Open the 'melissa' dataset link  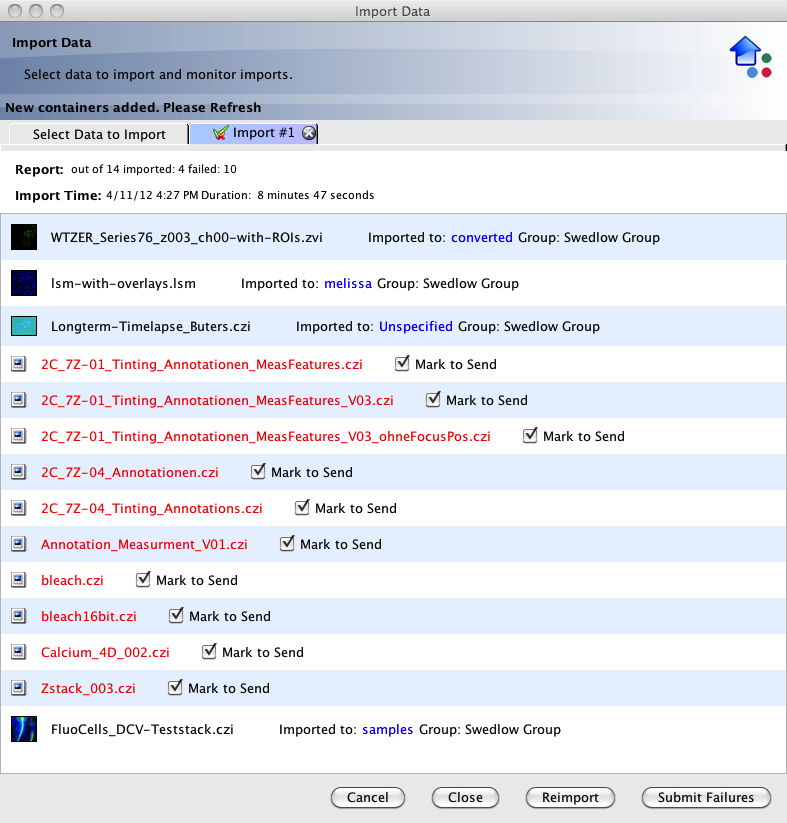[x=348, y=283]
